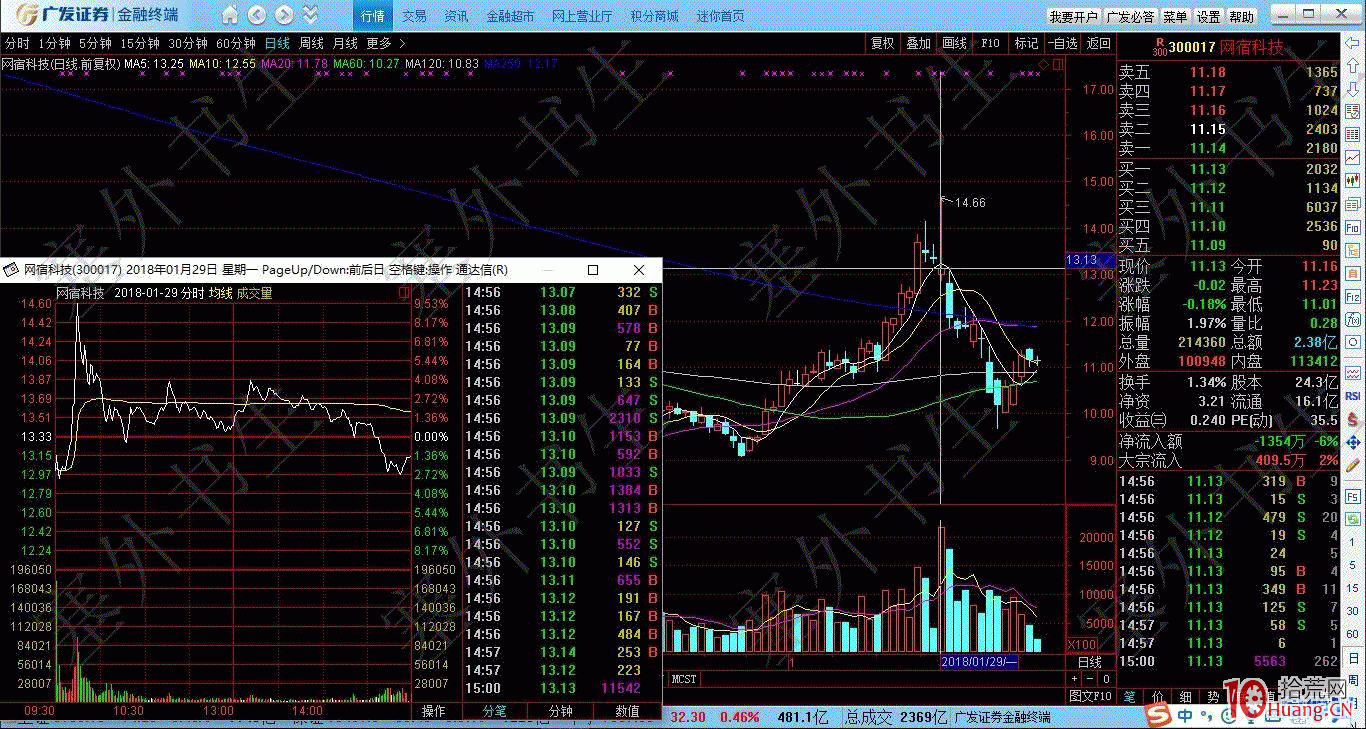1366x729 pixels.
Task: Select the 分时 intraday period
Action: 17,43
